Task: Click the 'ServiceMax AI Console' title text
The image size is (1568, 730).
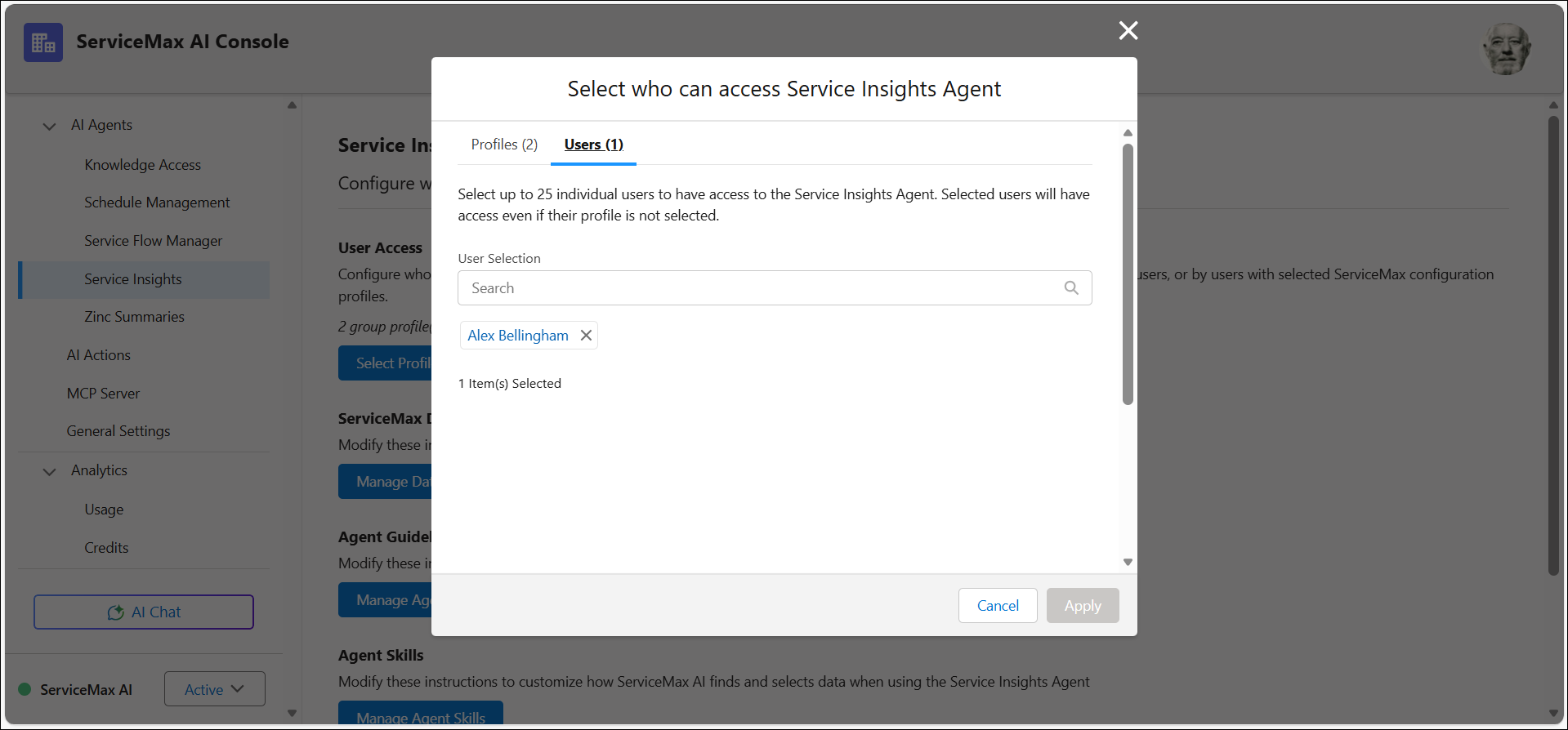Action: click(x=182, y=42)
